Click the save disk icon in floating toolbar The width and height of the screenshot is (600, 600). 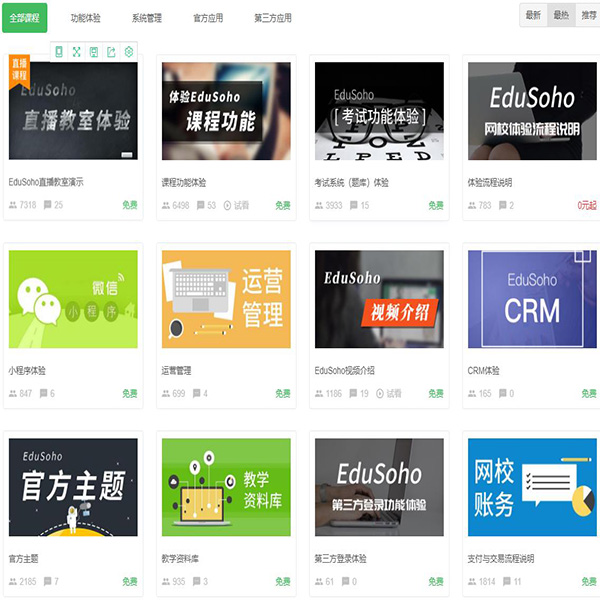94,52
